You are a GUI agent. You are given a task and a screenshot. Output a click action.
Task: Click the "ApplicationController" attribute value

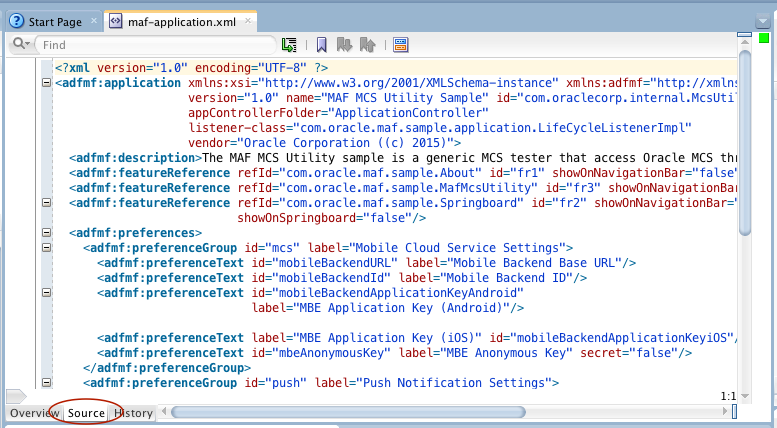408,113
